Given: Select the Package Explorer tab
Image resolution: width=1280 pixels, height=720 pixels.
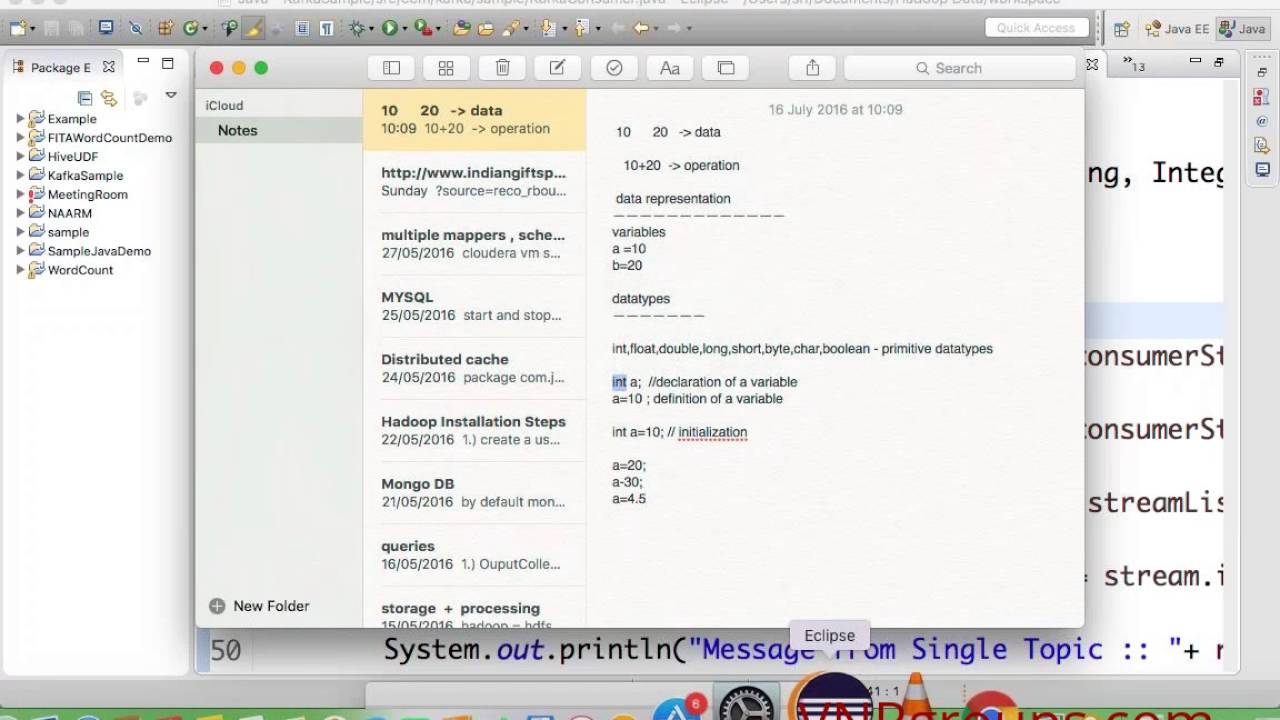Looking at the screenshot, I should pyautogui.click(x=60, y=68).
